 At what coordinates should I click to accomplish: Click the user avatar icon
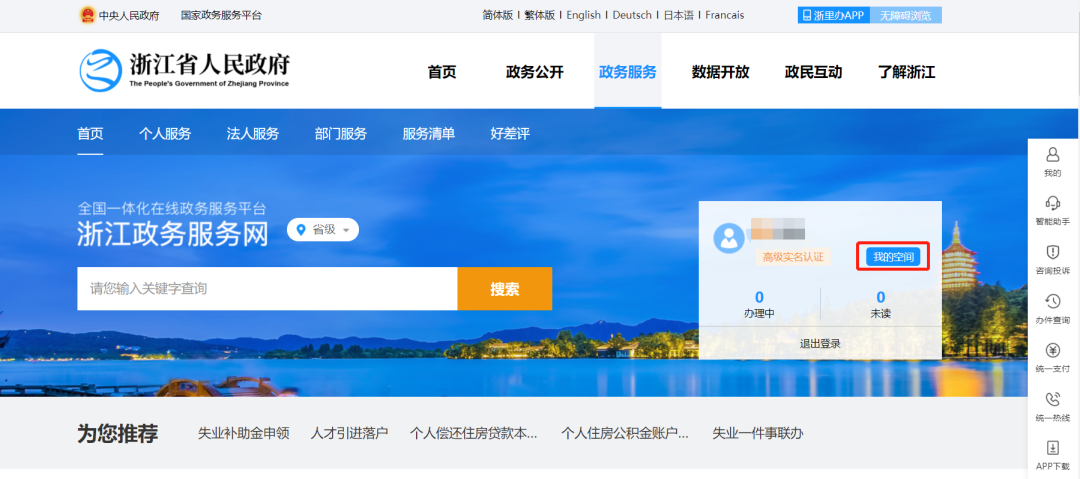pyautogui.click(x=728, y=238)
